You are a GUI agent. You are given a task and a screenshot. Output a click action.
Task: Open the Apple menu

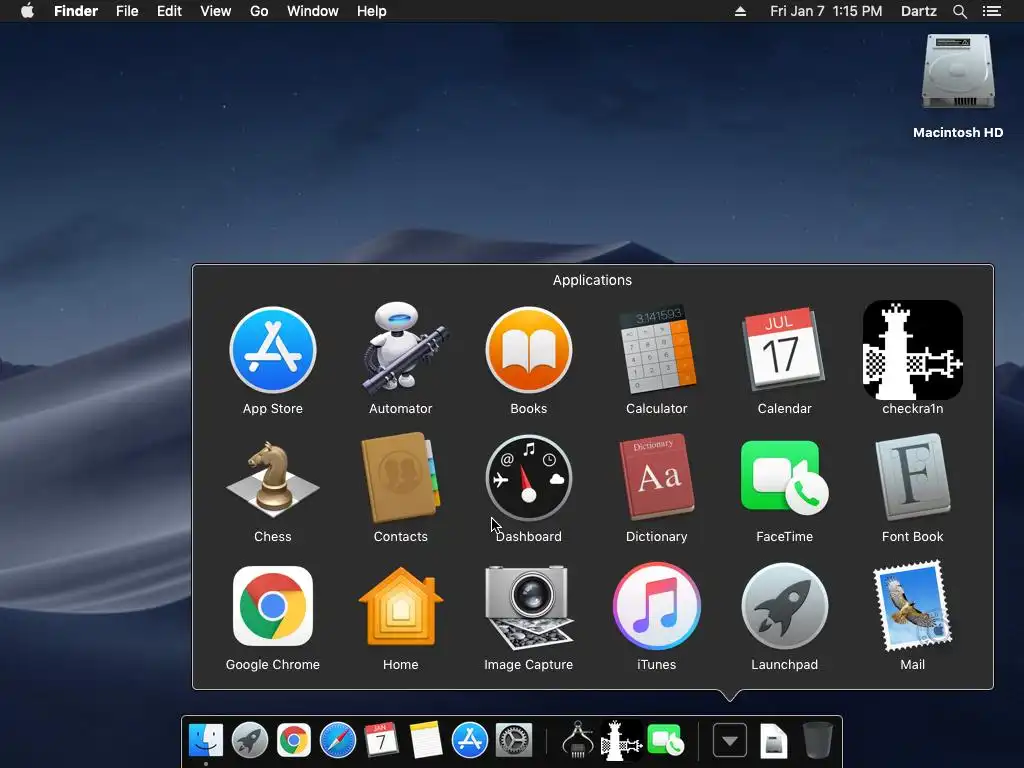point(27,11)
